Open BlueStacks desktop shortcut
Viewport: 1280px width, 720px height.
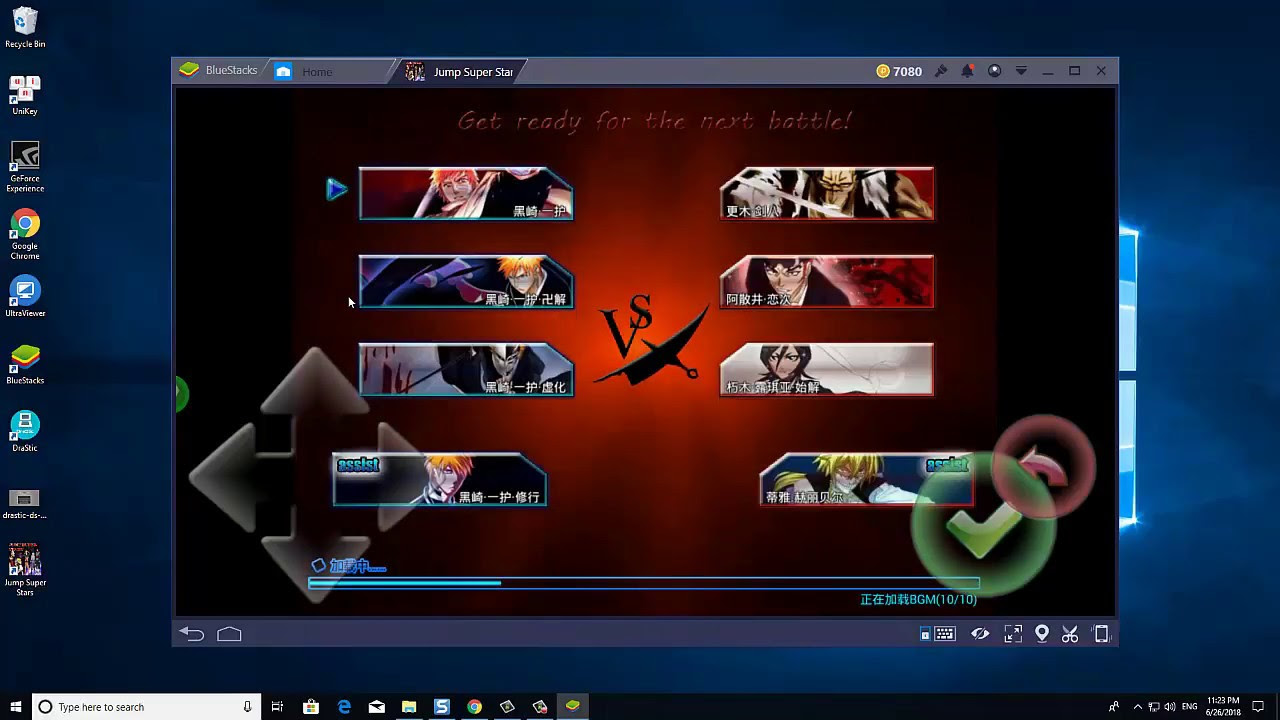coord(25,364)
